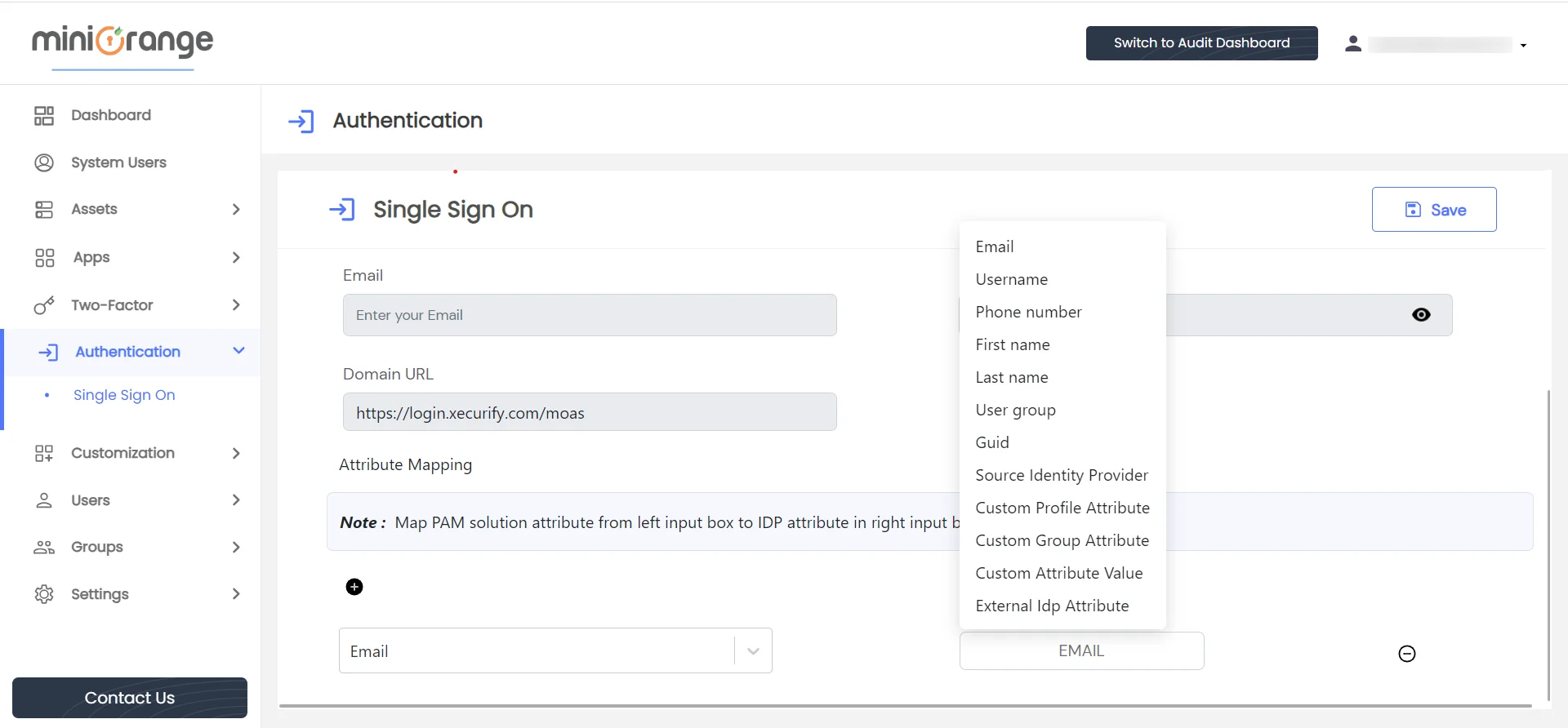The width and height of the screenshot is (1568, 728).
Task: Click the System Users person icon
Action: tap(44, 162)
